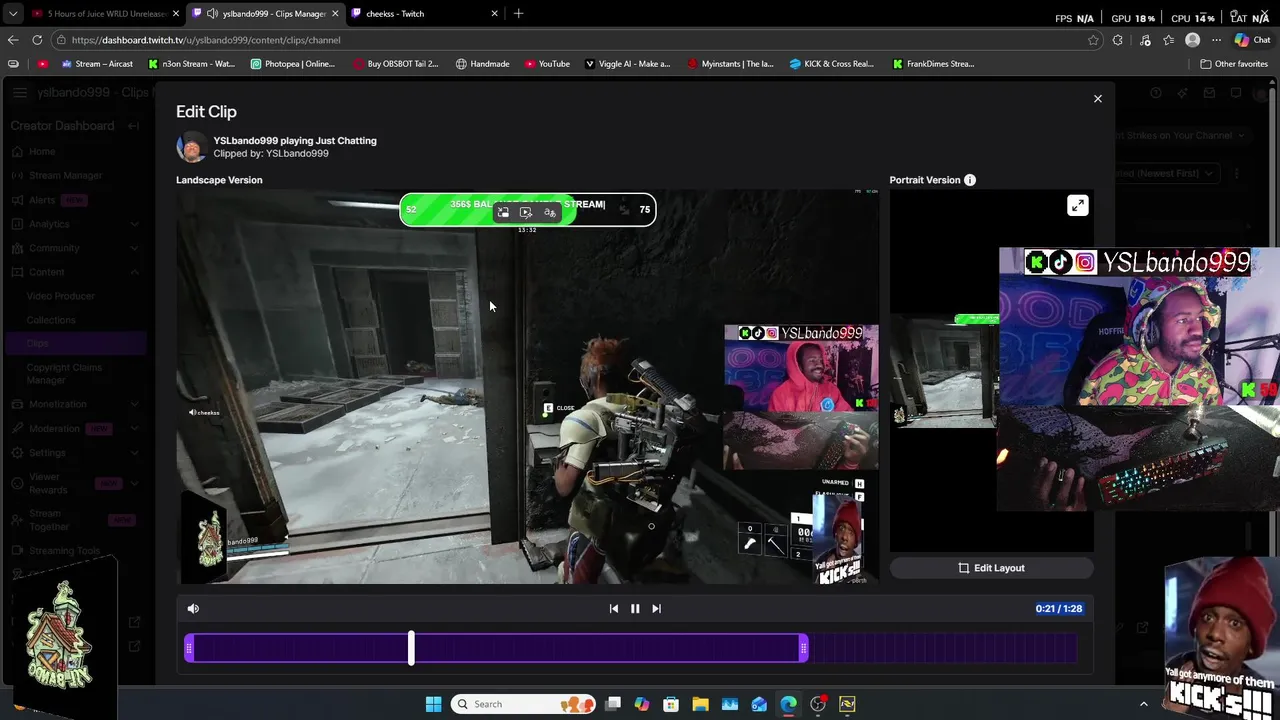Click the clip time readout 0:21 / 1:28
The image size is (1280, 720).
tap(1058, 608)
